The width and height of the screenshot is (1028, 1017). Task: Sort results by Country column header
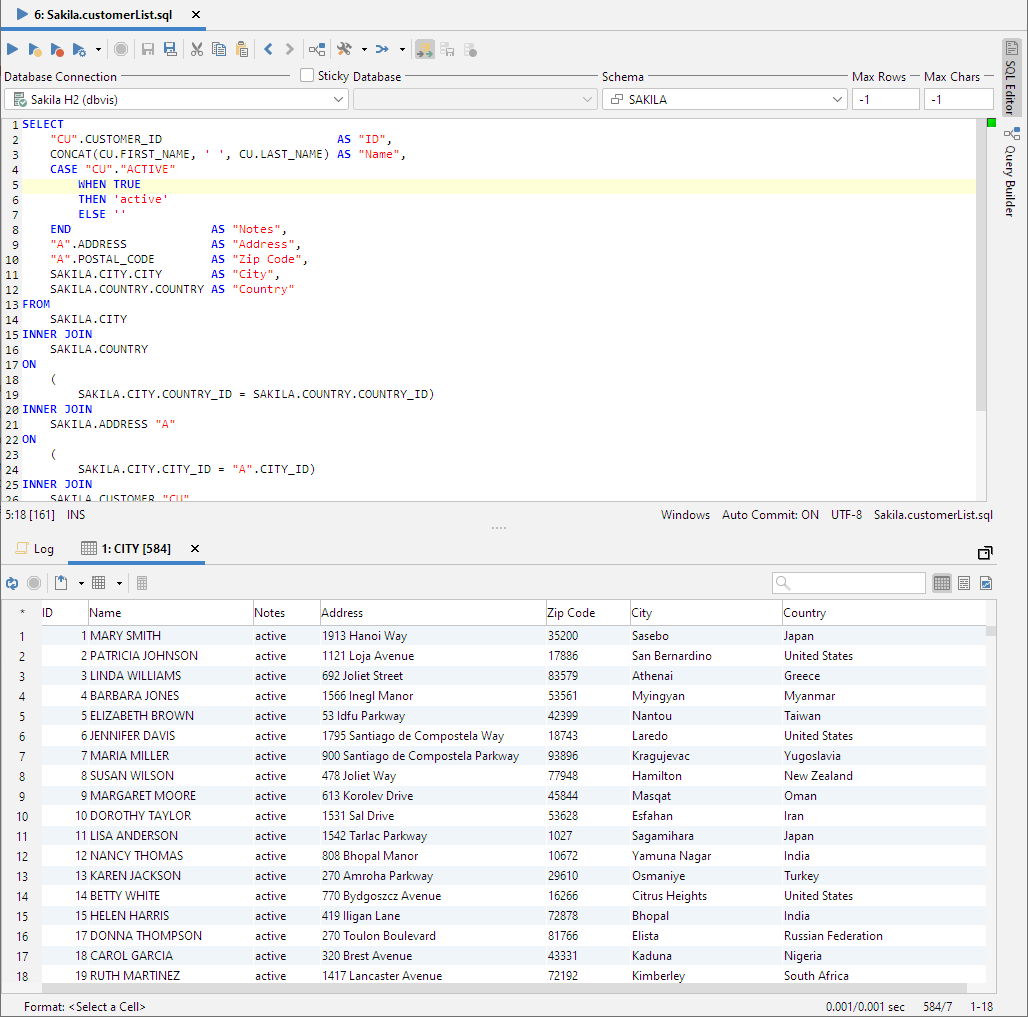pyautogui.click(x=805, y=613)
